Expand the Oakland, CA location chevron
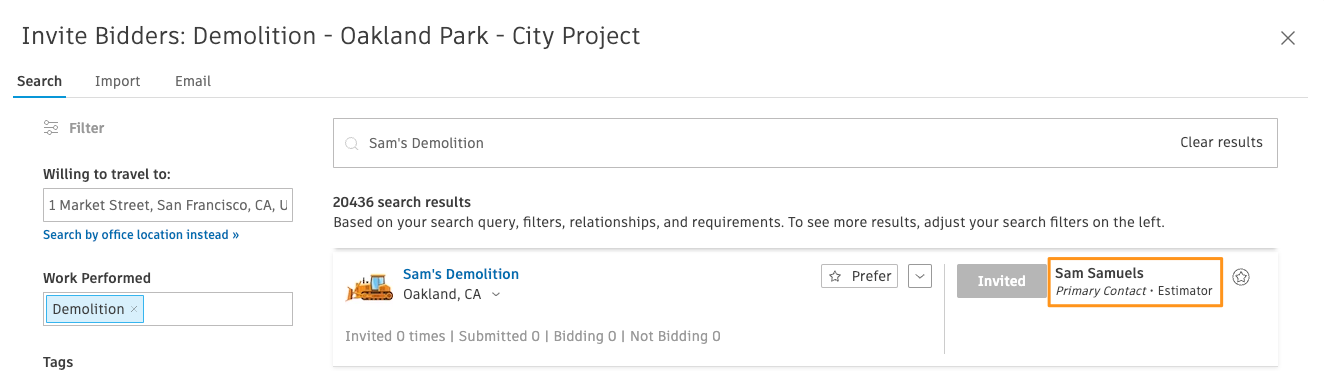Image resolution: width=1324 pixels, height=371 pixels. [496, 294]
